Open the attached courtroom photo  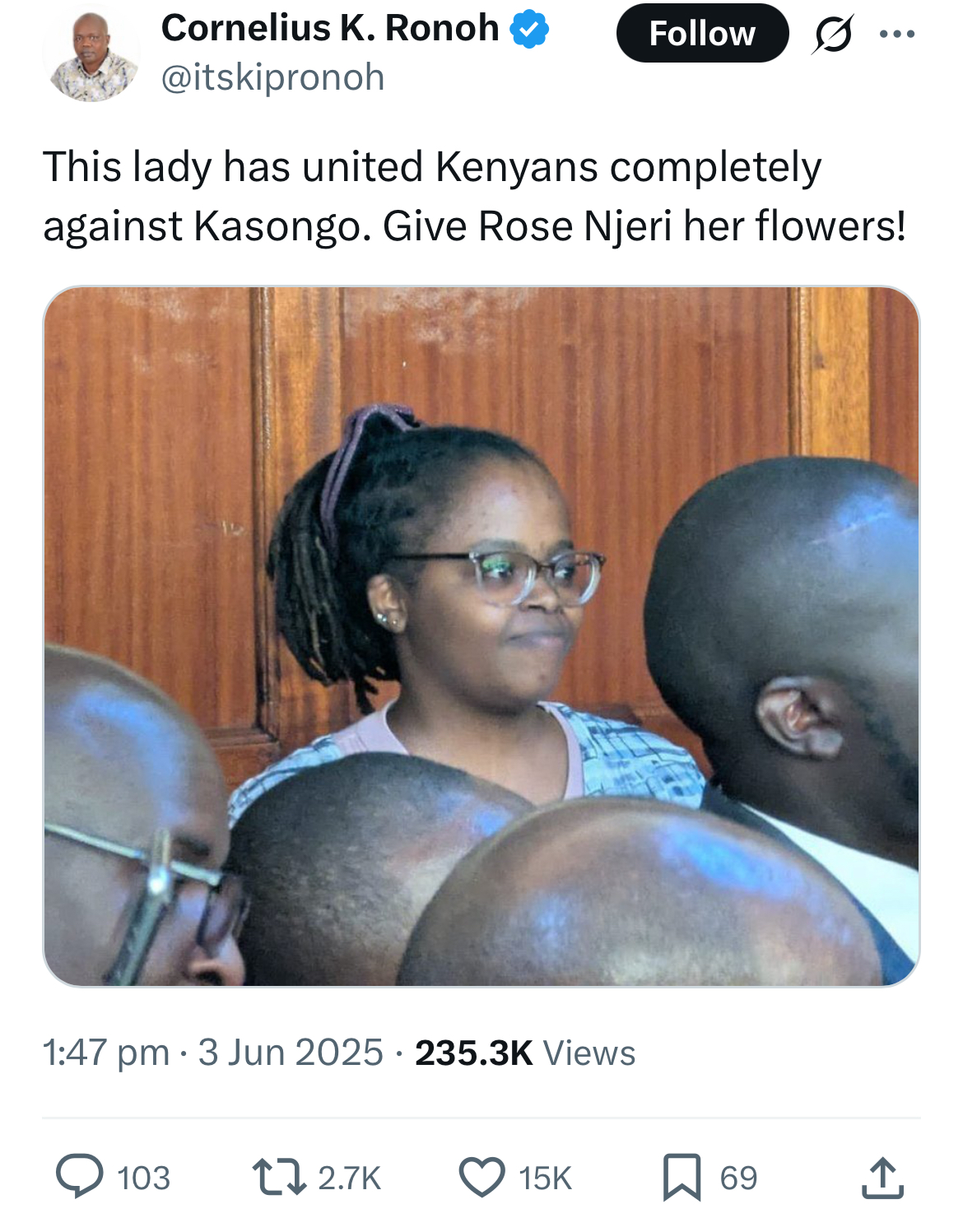(481, 636)
